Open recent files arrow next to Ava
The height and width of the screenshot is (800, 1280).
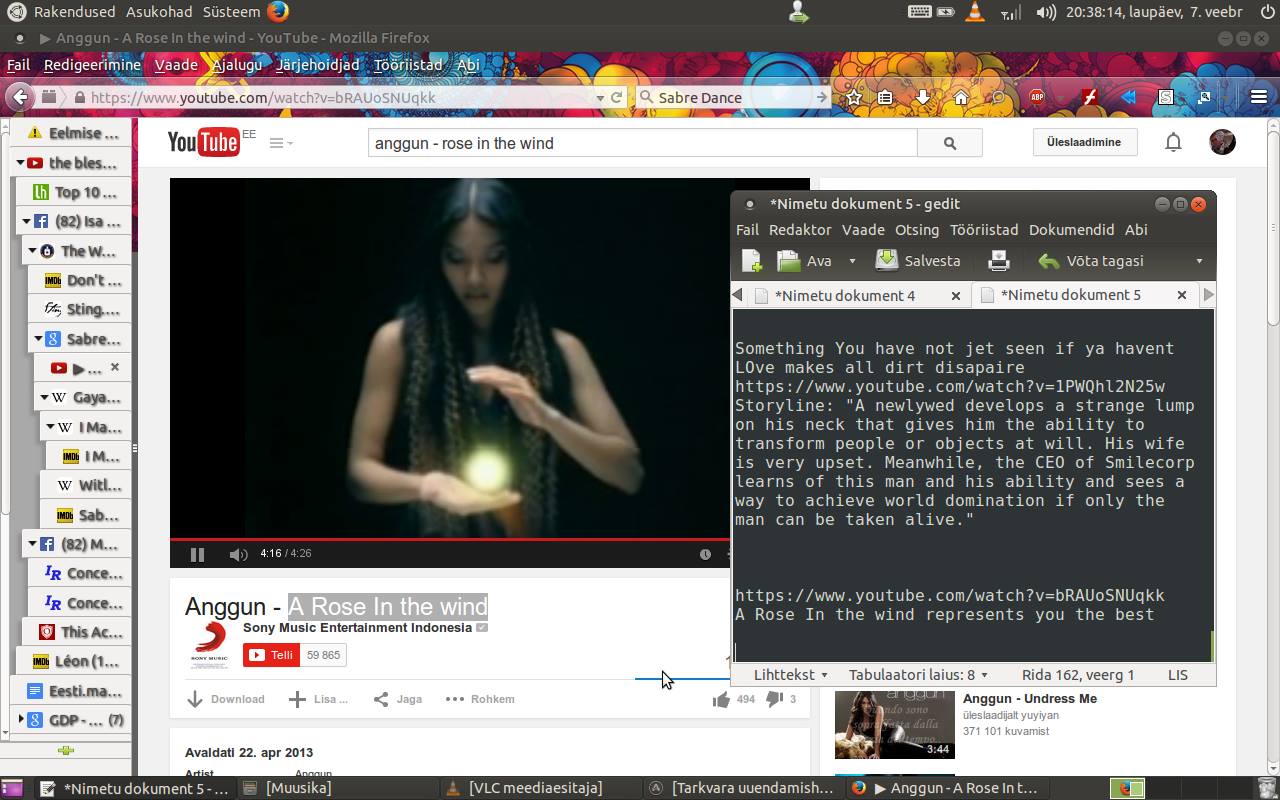click(x=852, y=261)
